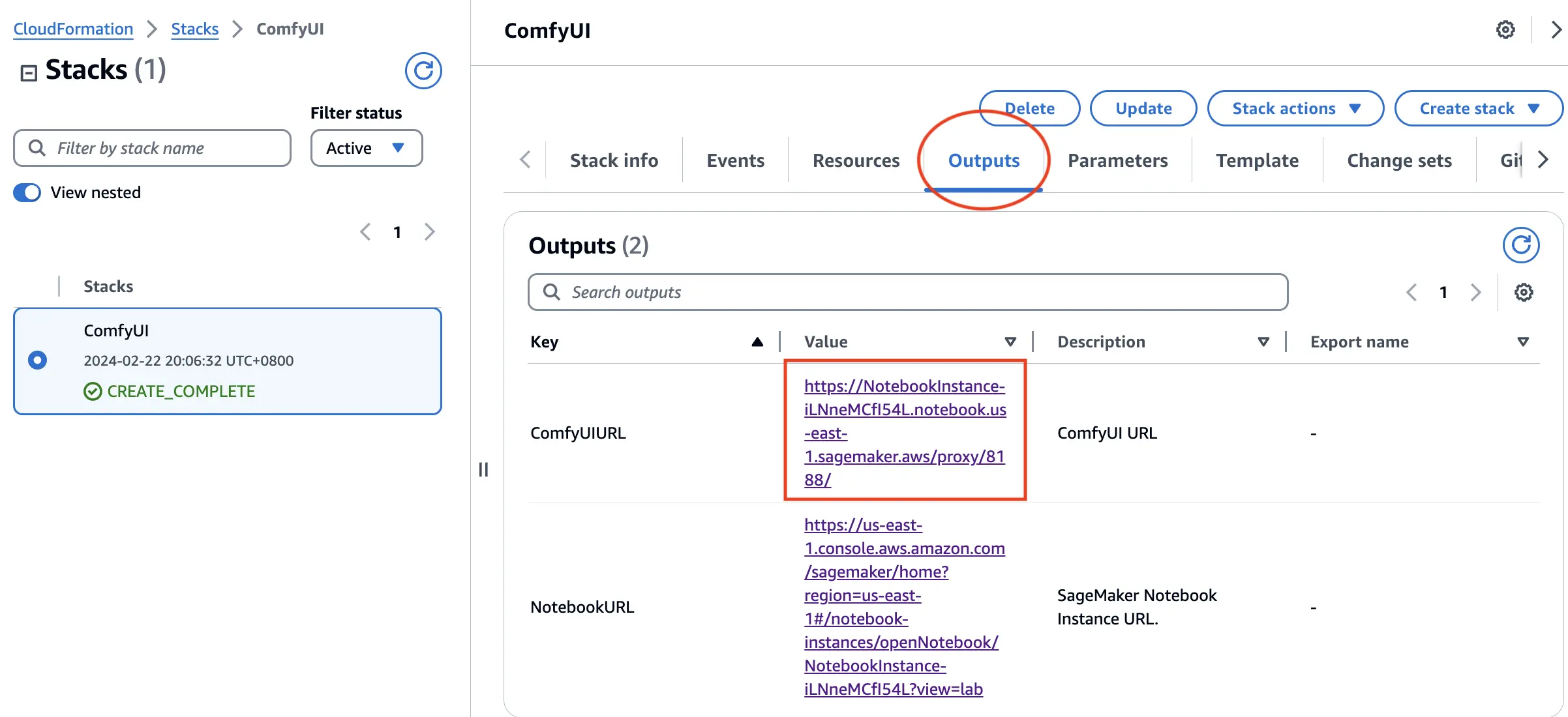Go to next outputs page arrow

click(x=1475, y=292)
